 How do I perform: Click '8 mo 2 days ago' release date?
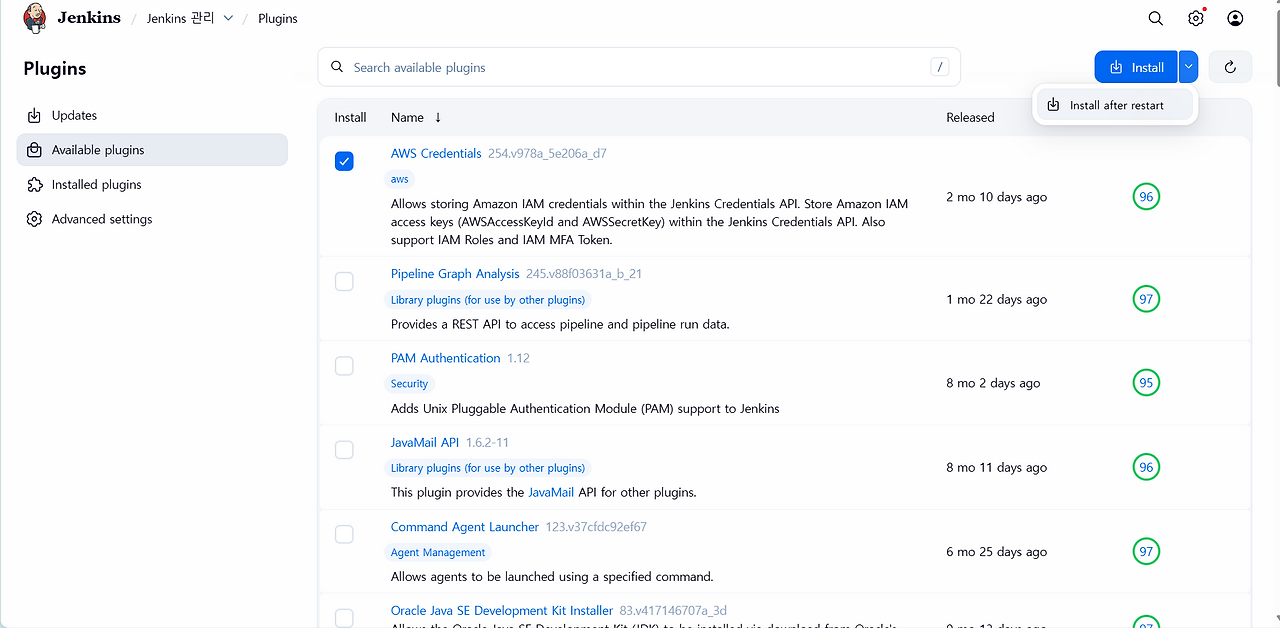[993, 383]
